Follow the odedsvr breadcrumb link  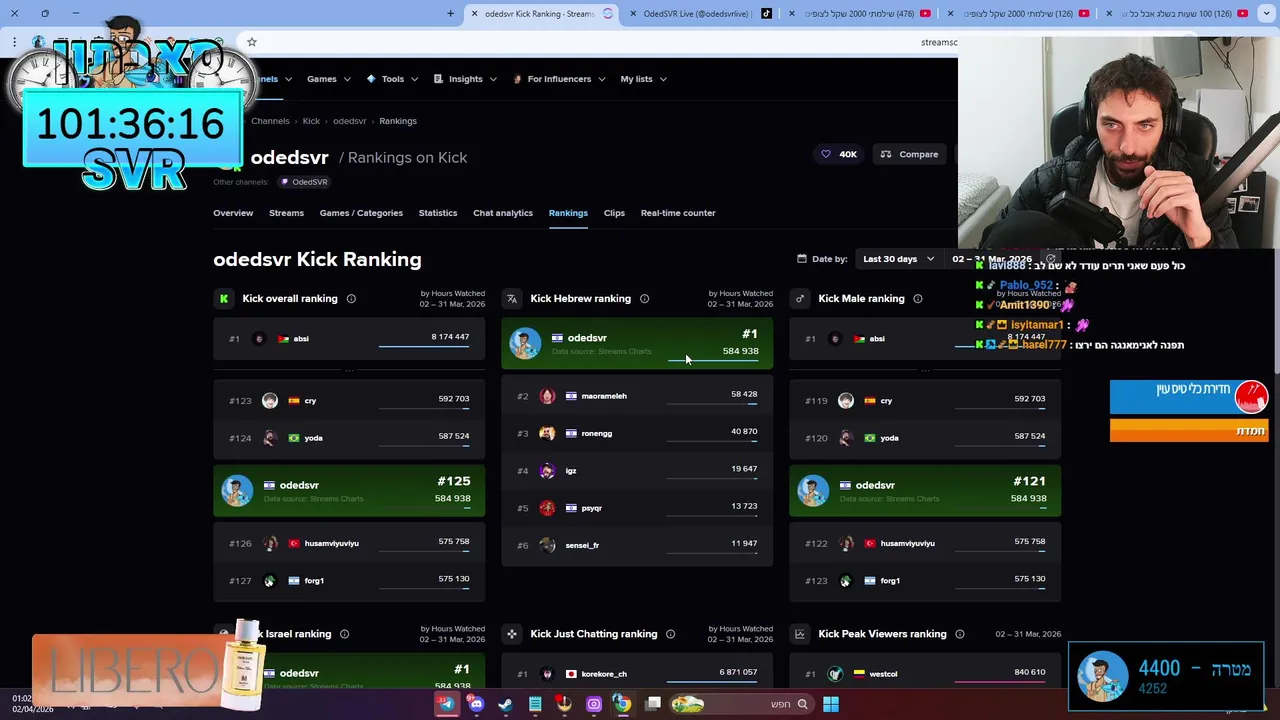349,121
